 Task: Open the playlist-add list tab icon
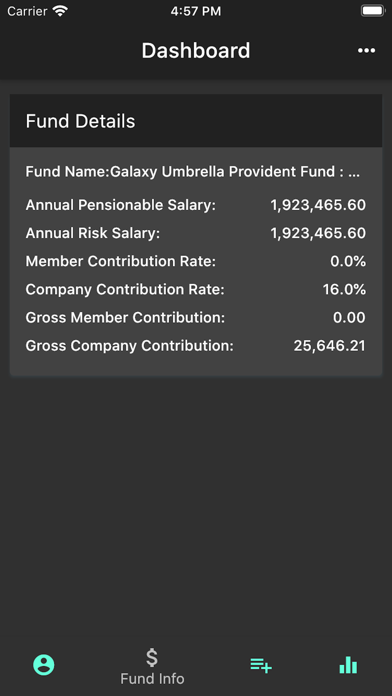coord(261,665)
